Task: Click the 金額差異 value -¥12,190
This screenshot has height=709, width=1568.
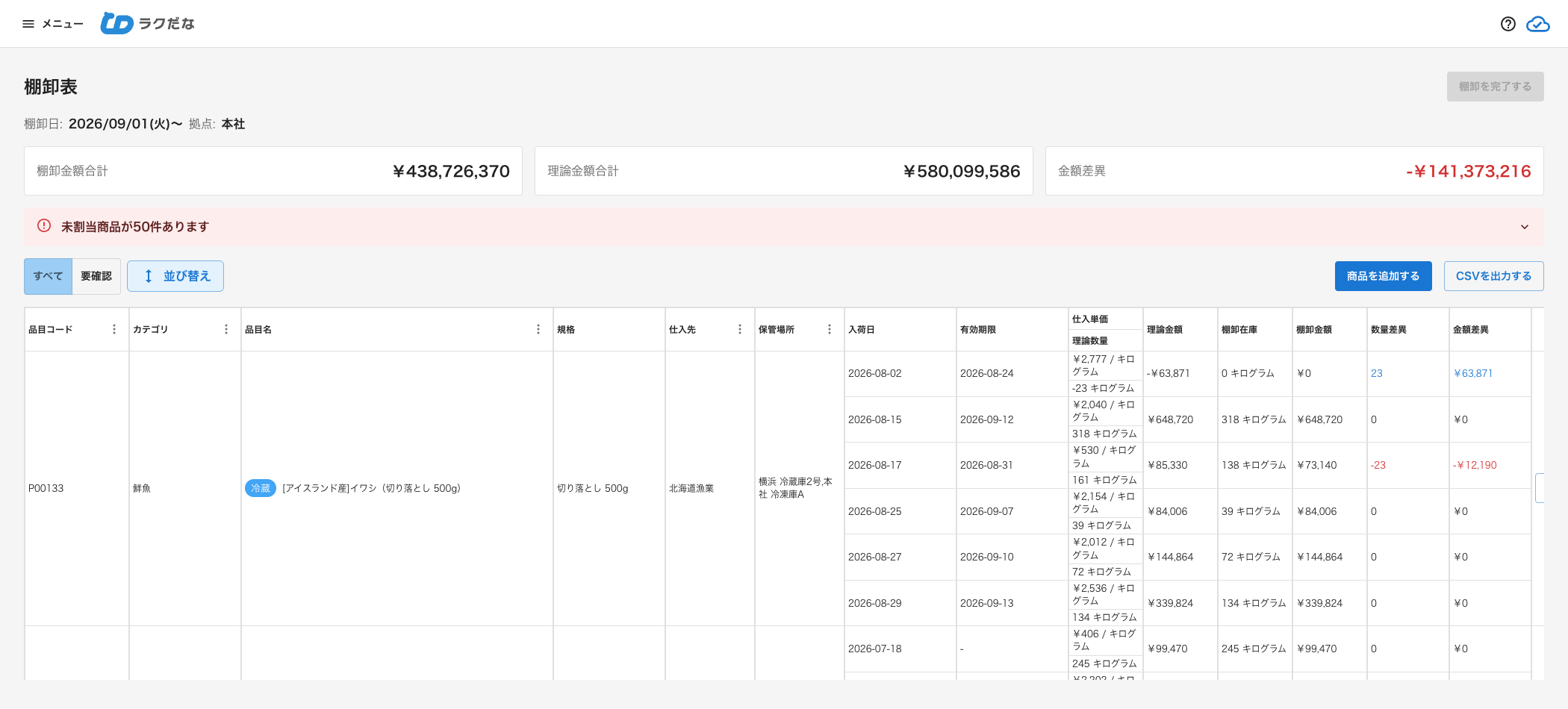Action: 1475,465
